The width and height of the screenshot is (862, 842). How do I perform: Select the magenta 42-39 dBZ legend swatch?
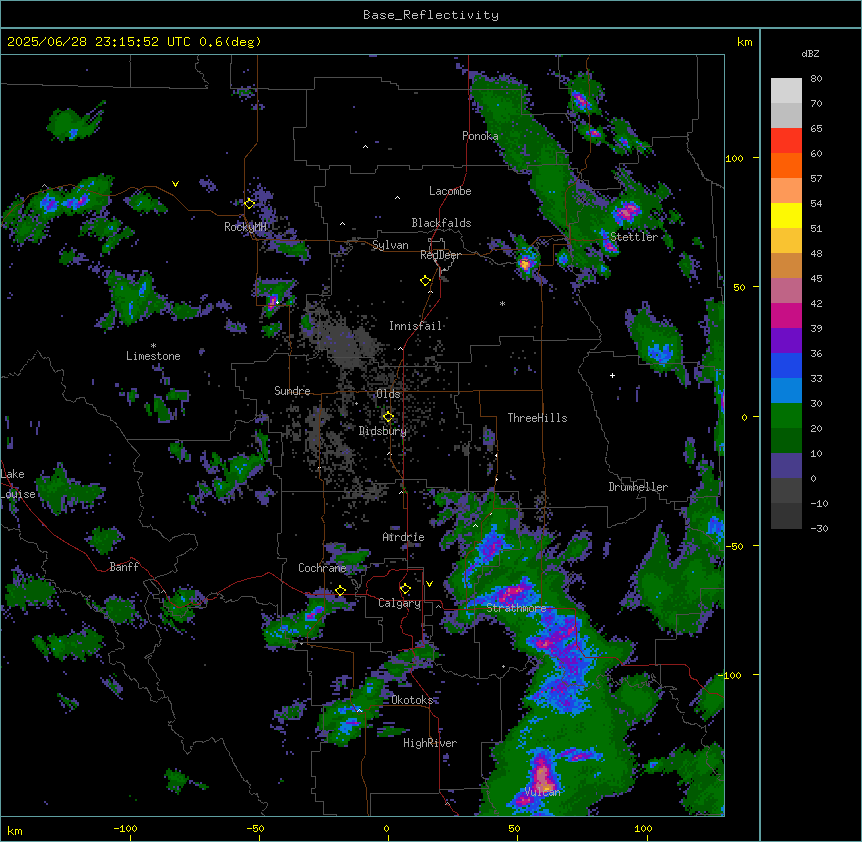coord(786,315)
